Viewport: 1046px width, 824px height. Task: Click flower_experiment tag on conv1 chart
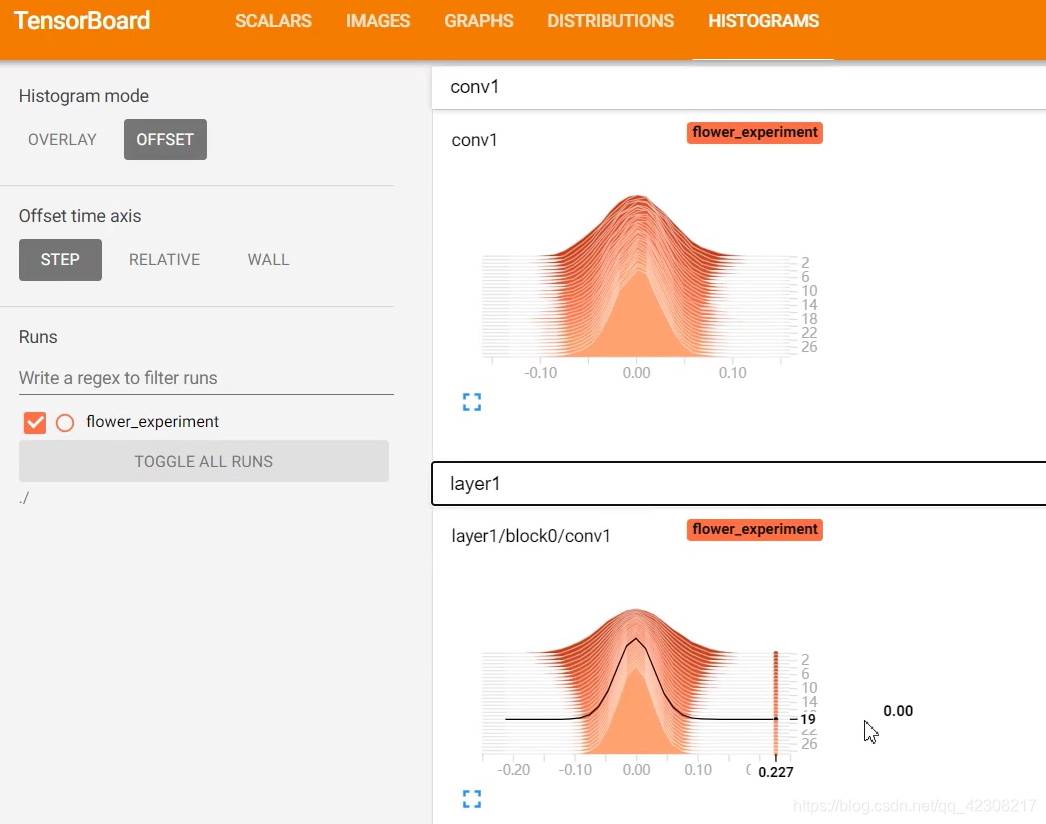pos(754,132)
